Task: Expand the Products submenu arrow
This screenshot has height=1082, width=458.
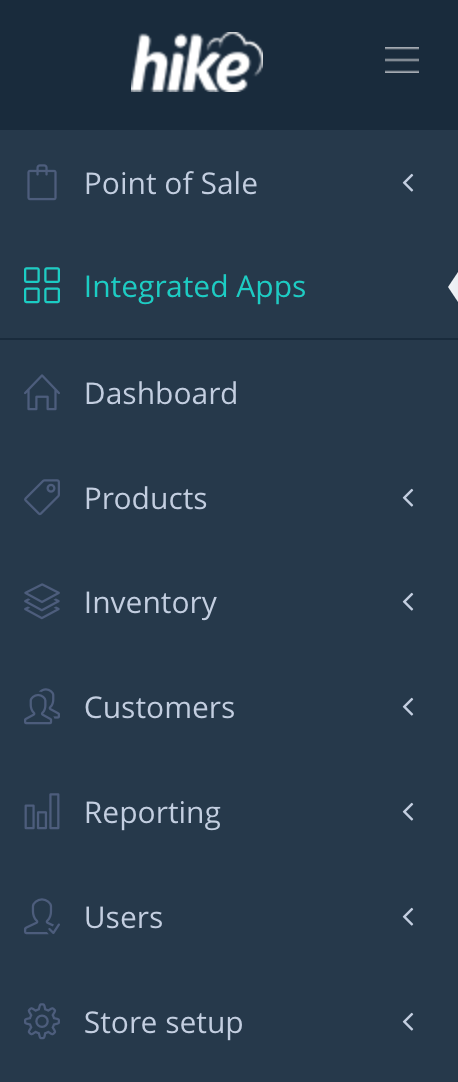Action: pos(408,498)
